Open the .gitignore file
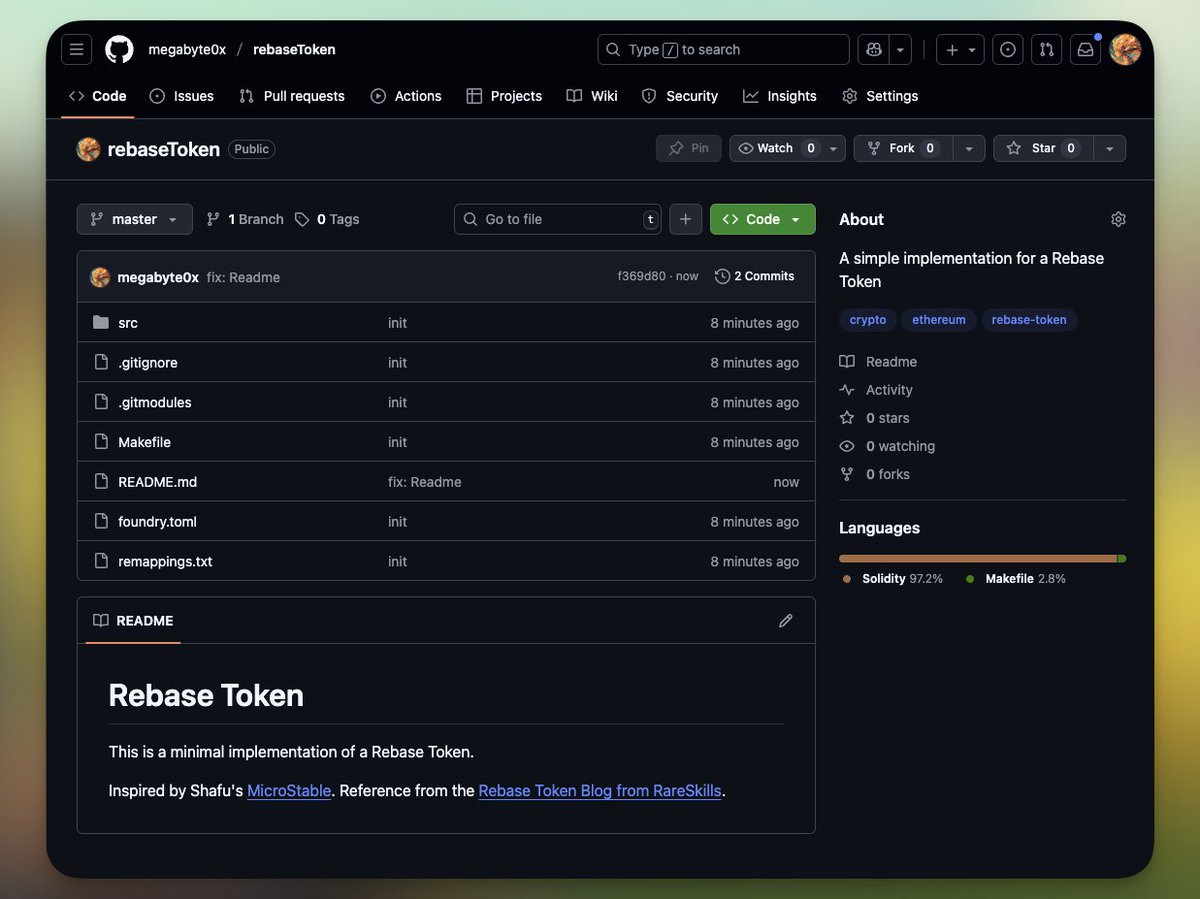 (x=148, y=363)
